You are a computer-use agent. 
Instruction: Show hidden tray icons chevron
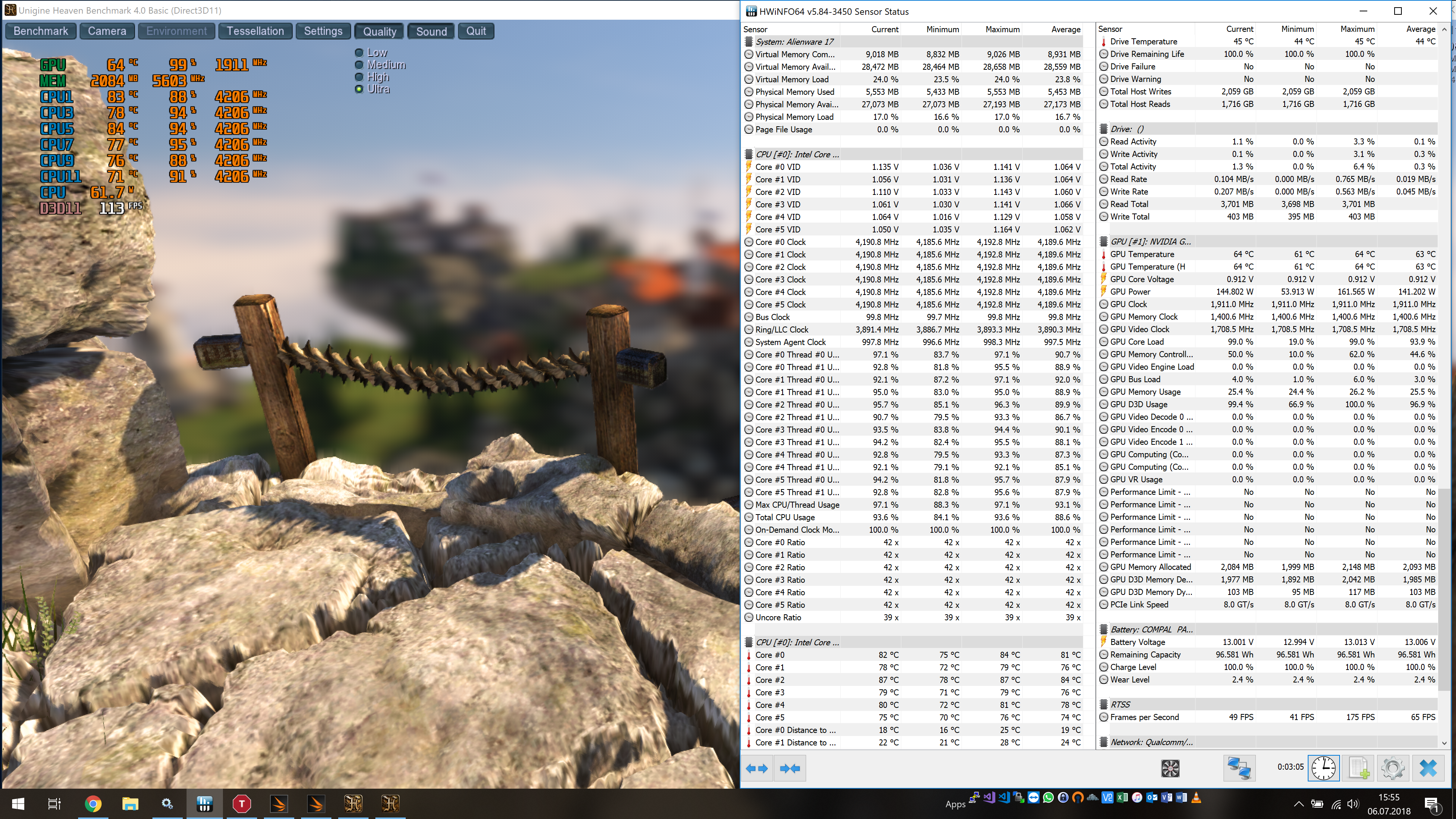click(x=1299, y=804)
